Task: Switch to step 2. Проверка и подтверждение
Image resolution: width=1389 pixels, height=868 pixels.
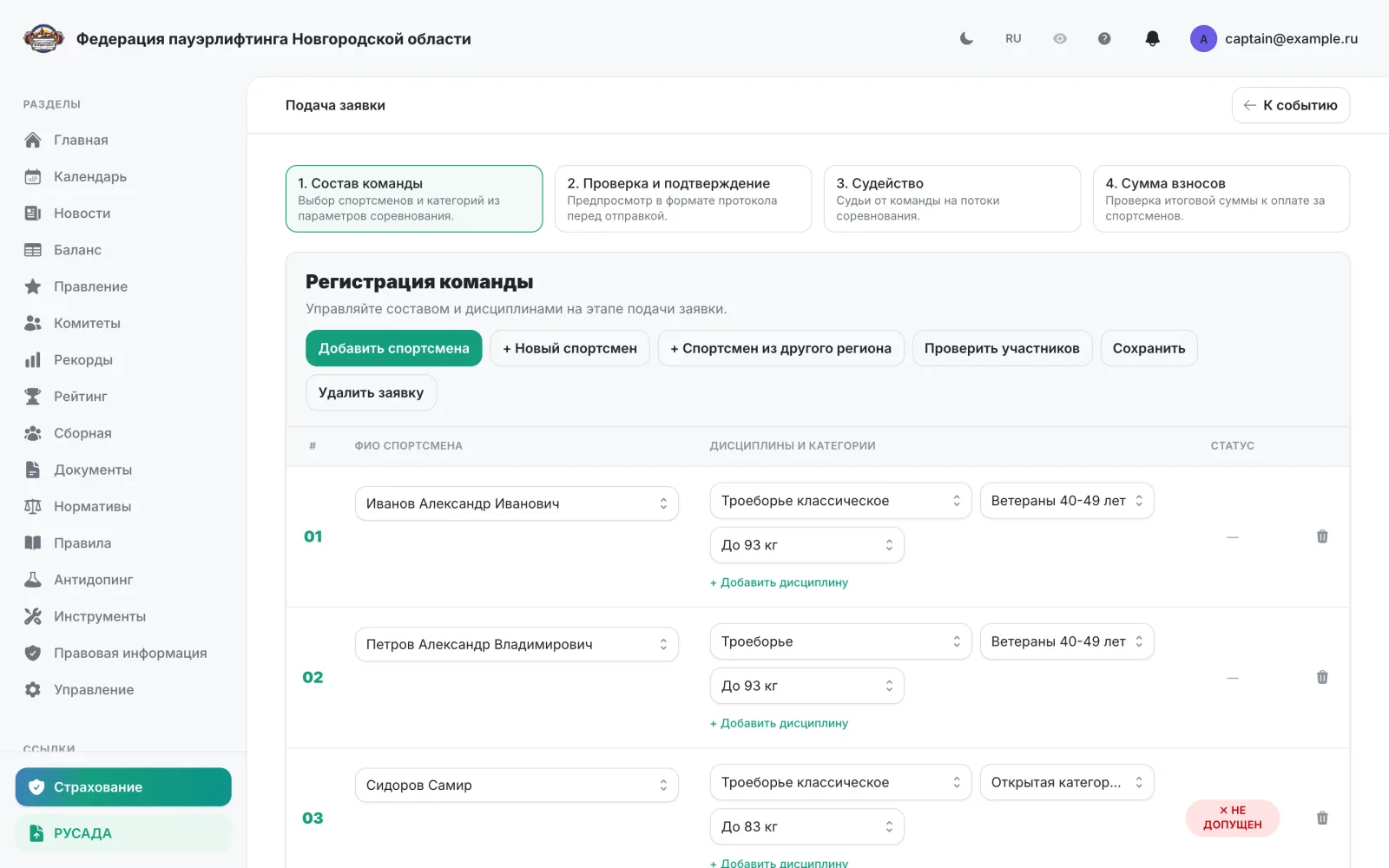Action: coord(683,199)
